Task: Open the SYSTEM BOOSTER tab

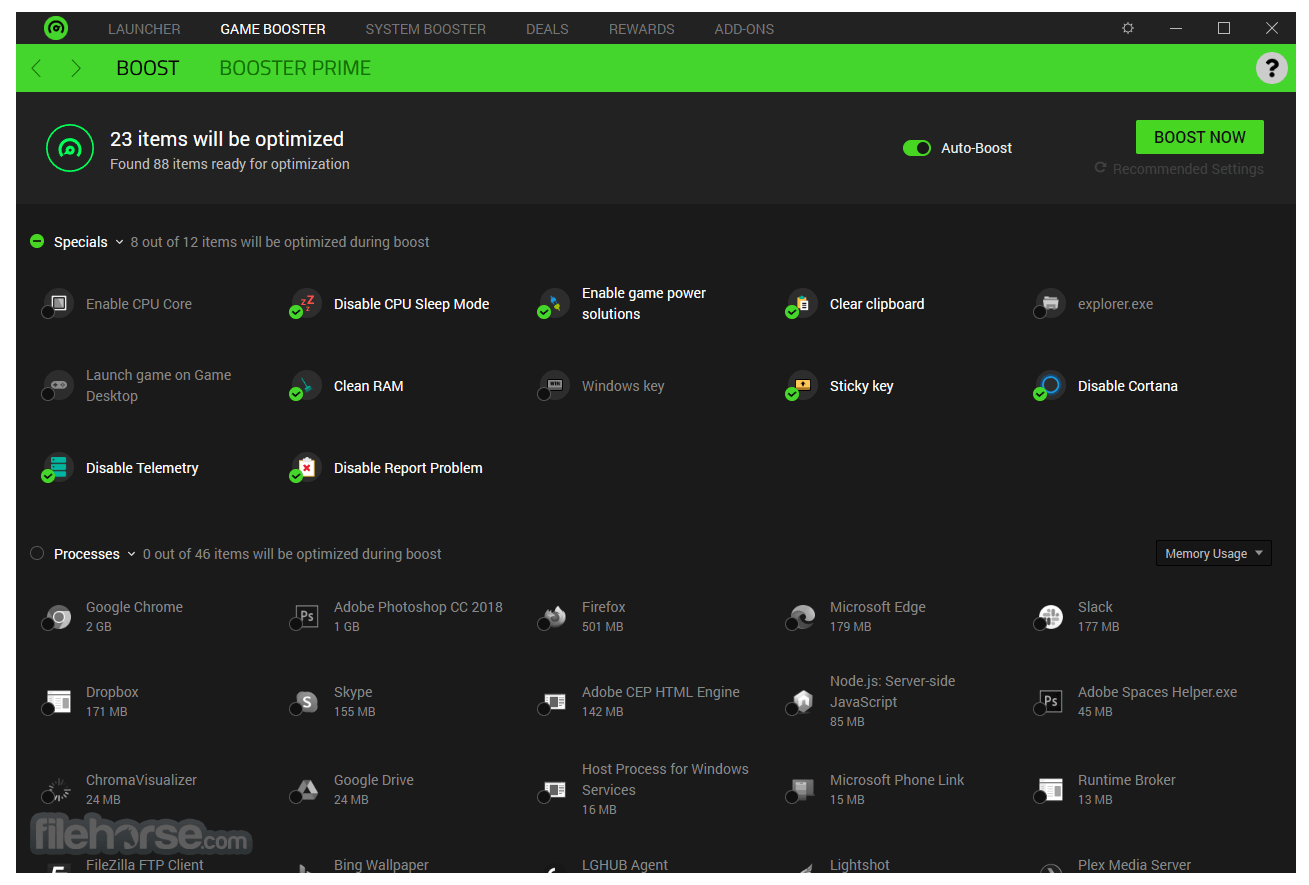Action: point(426,29)
